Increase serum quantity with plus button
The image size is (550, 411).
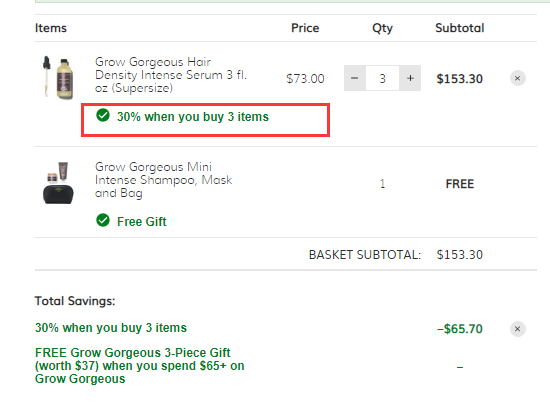[410, 78]
